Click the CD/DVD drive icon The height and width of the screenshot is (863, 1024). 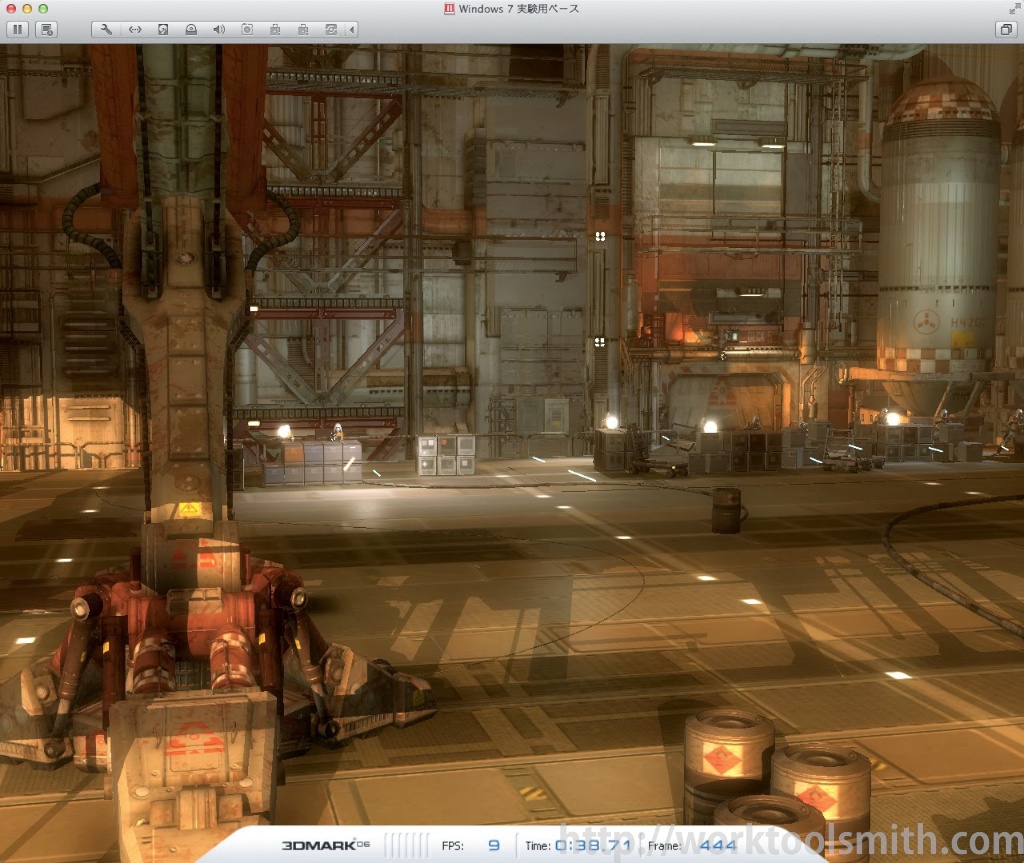[191, 29]
